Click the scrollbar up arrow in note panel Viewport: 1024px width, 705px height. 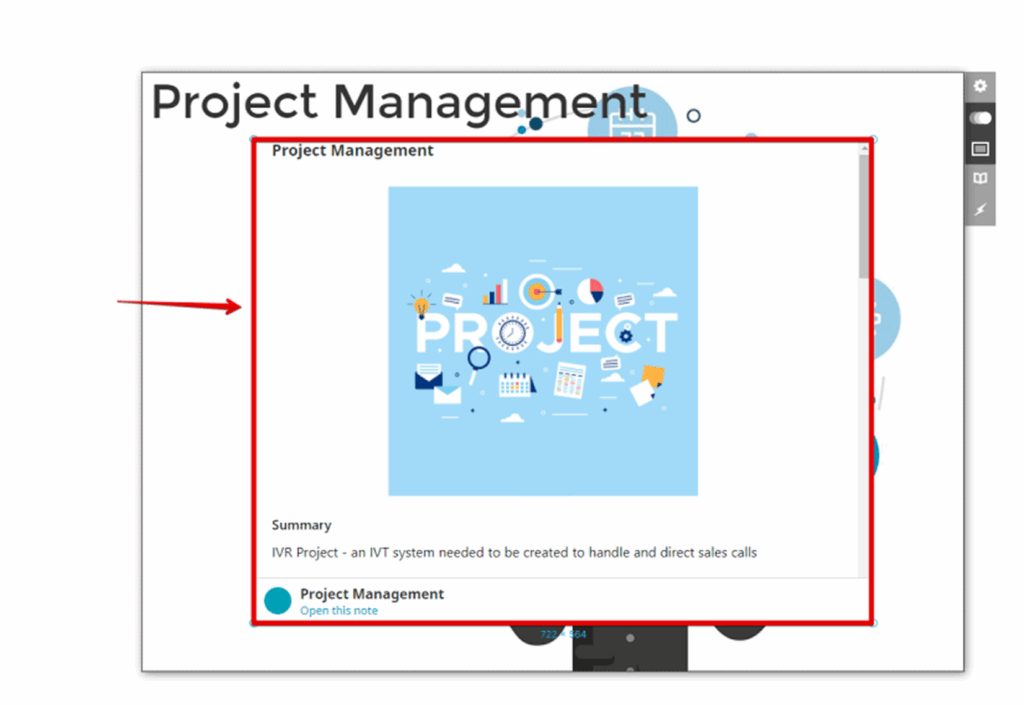[863, 148]
